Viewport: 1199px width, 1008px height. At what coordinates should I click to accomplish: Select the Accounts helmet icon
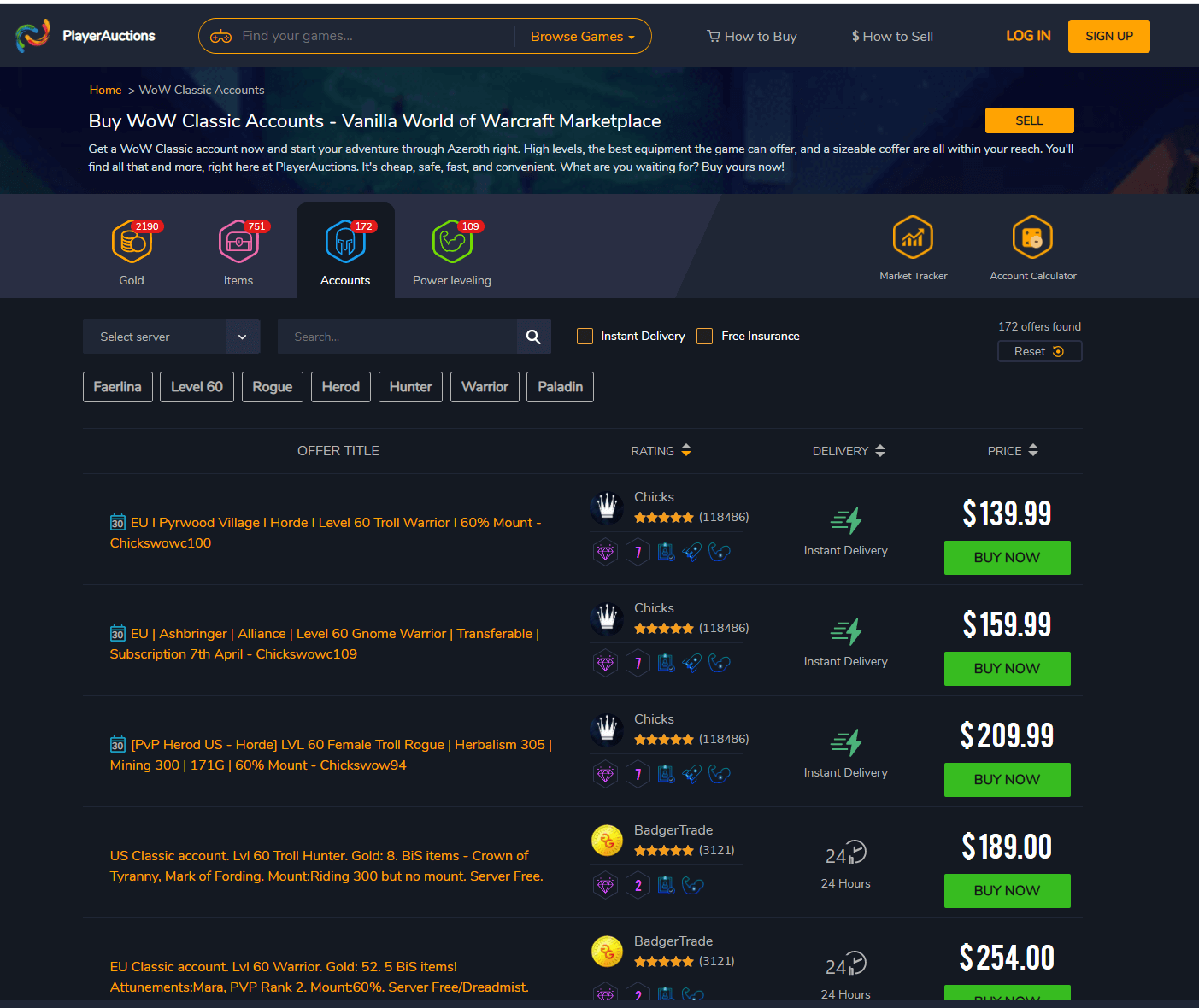(x=345, y=241)
